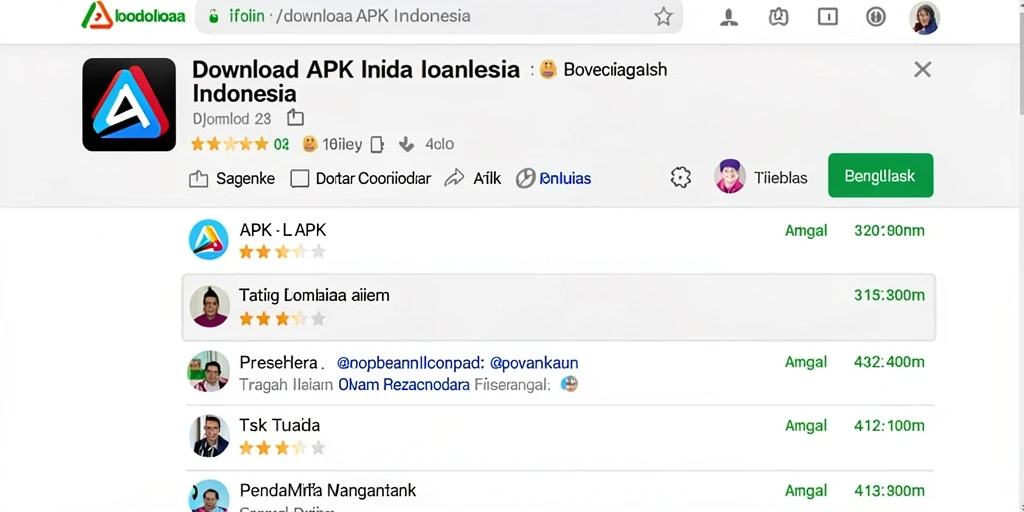This screenshot has width=1024, height=512.
Task: Open settings via the gear icon
Action: (x=680, y=178)
